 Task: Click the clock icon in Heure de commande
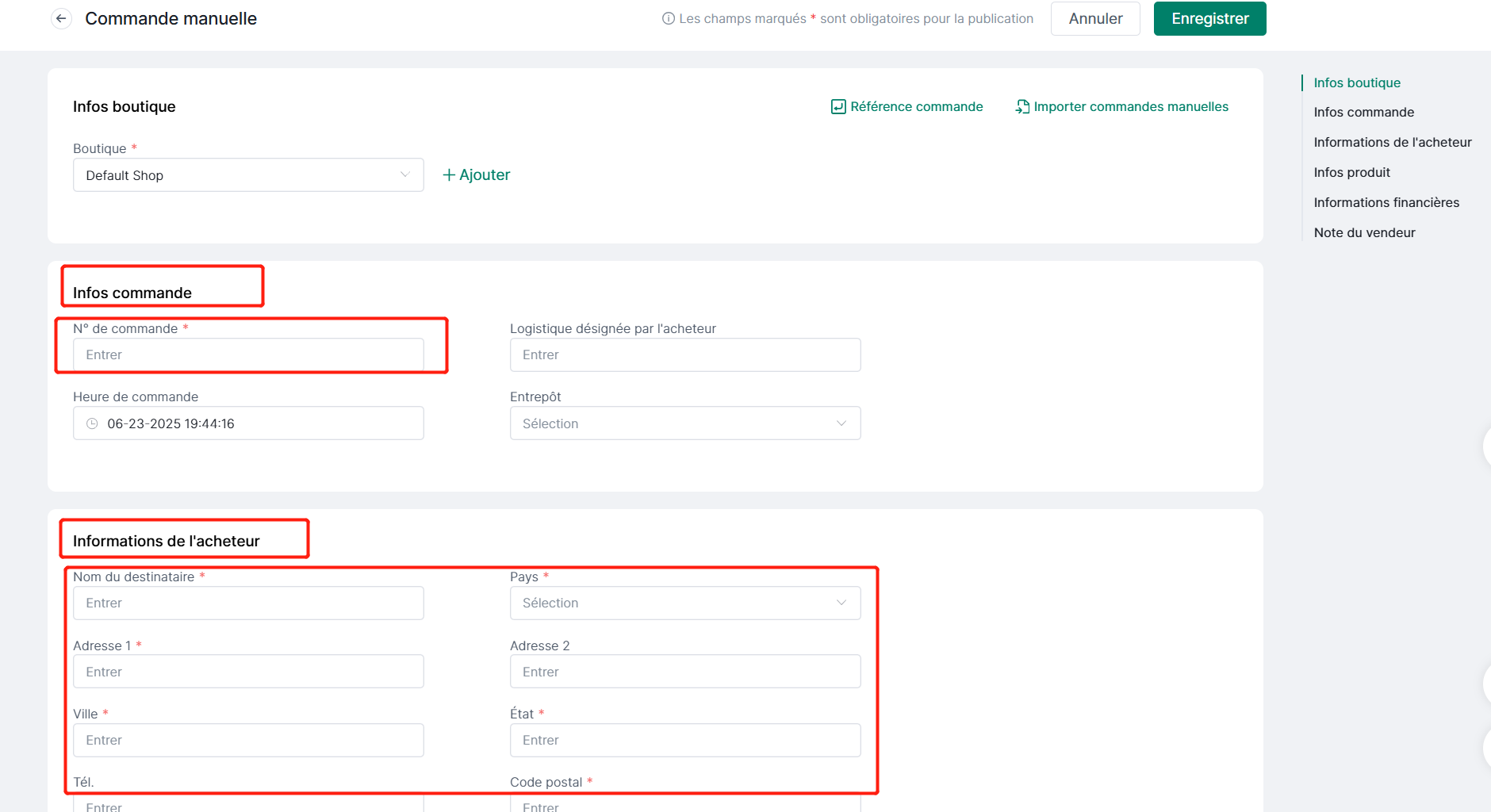(x=92, y=423)
